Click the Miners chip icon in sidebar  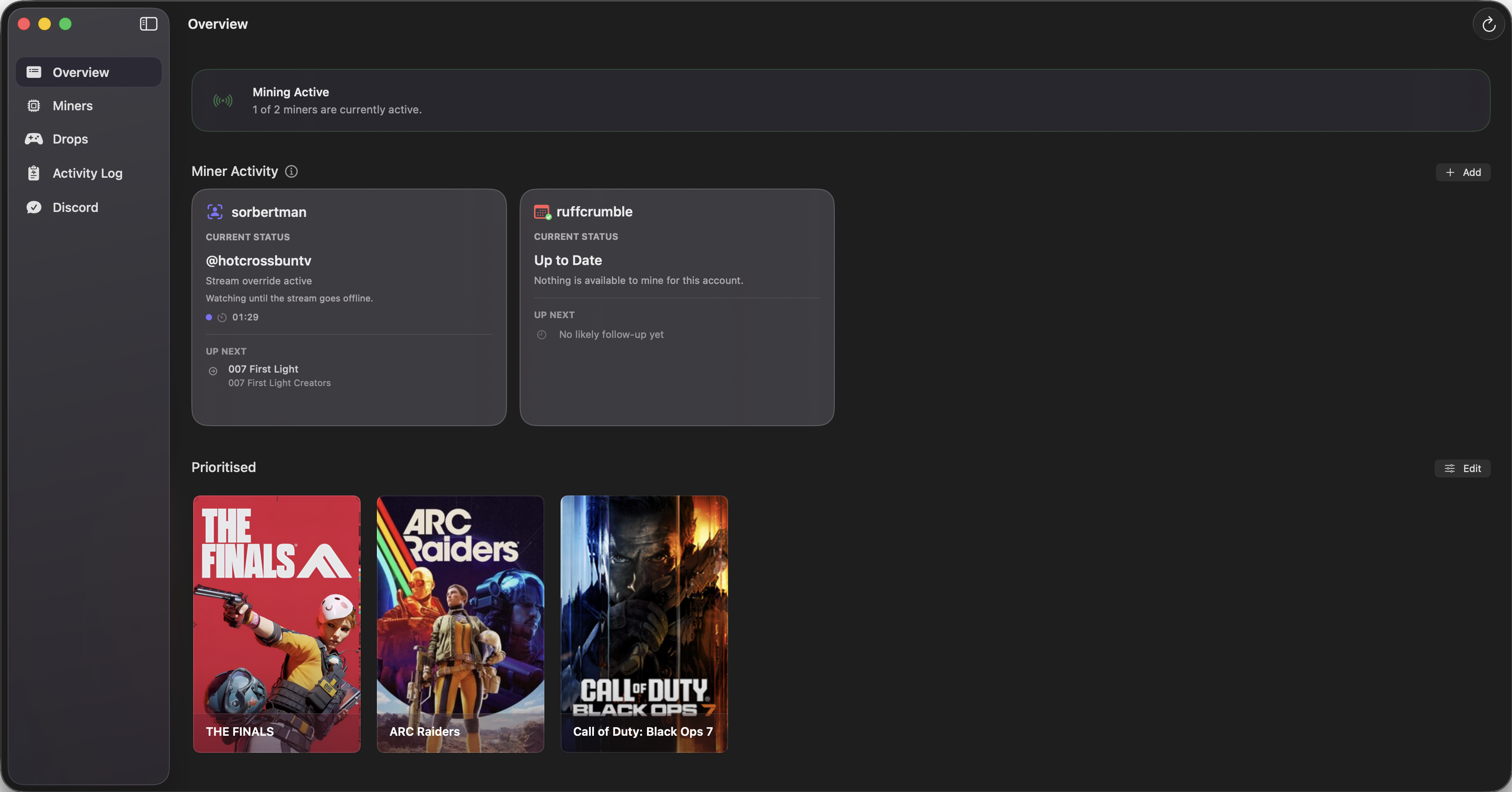click(x=34, y=106)
